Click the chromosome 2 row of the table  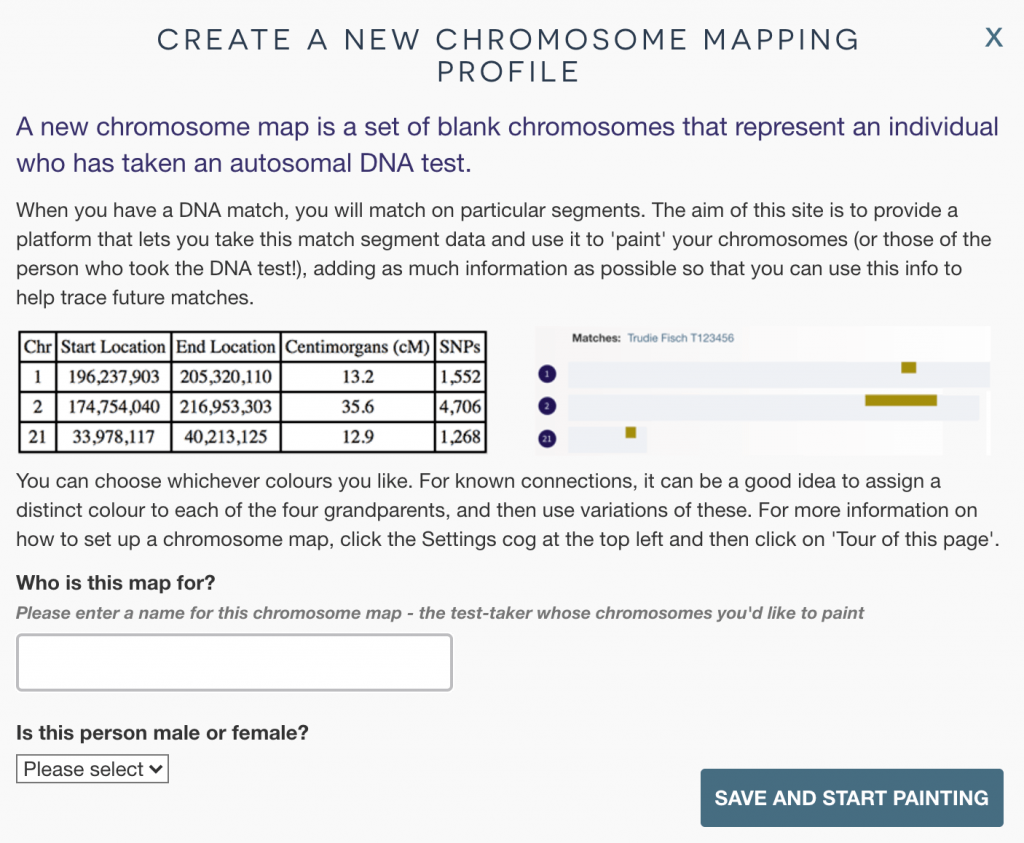coord(253,407)
